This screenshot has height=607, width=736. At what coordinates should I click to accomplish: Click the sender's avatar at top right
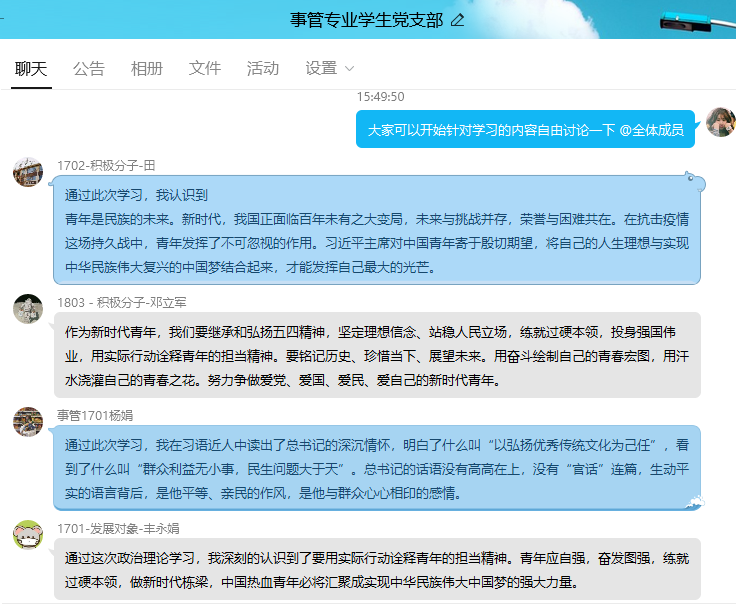pyautogui.click(x=720, y=122)
